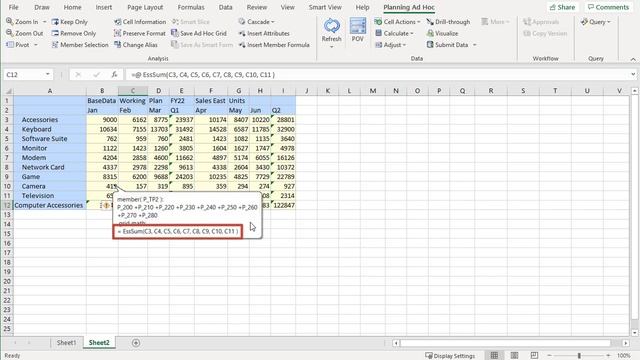Viewport: 640px width, 360px height.
Task: Switch to Normal view in status bar
Action: [x=494, y=356]
